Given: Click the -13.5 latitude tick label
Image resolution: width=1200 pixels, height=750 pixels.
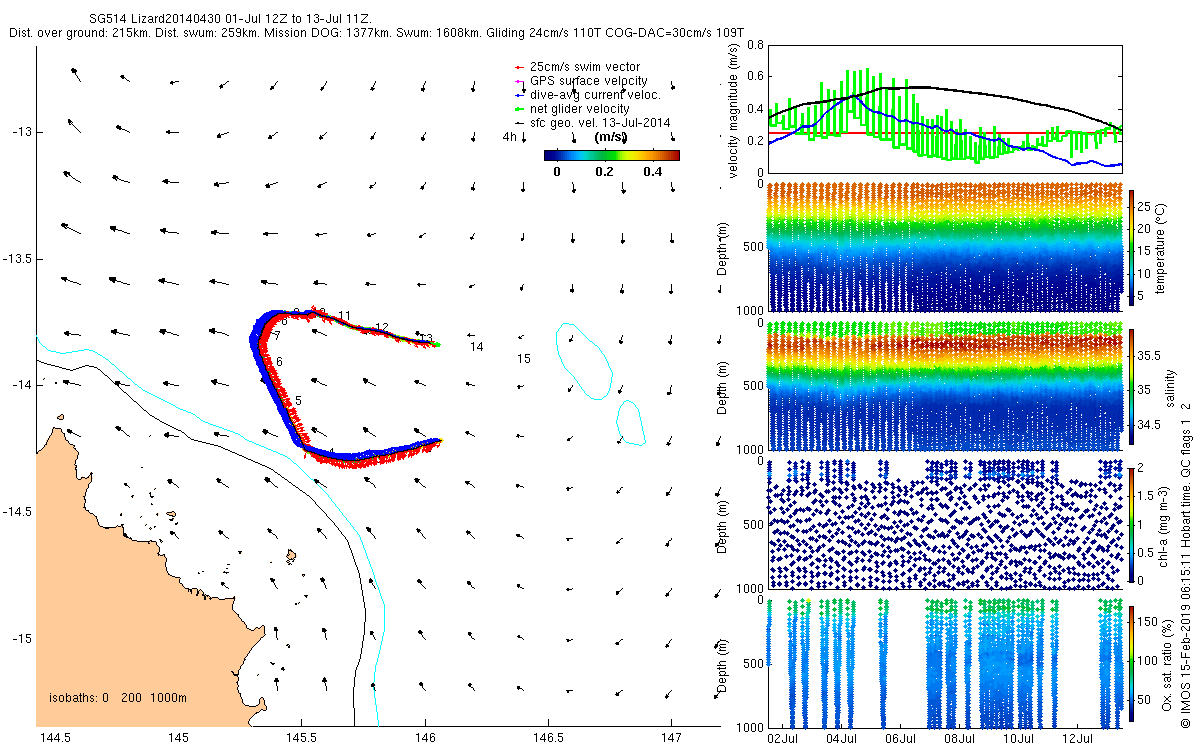Looking at the screenshot, I should pyautogui.click(x=17, y=259).
